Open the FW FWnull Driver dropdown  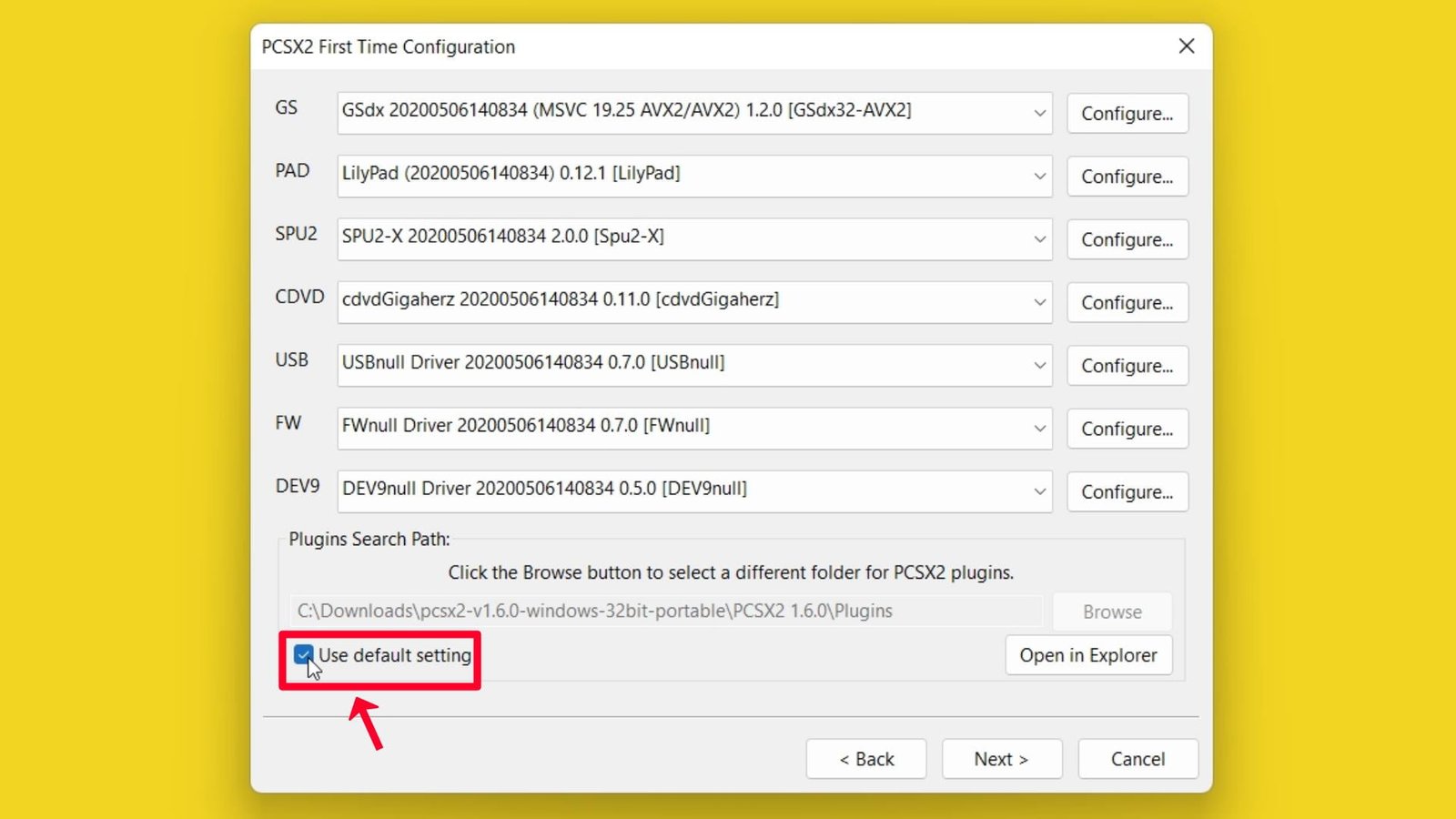pyautogui.click(x=694, y=428)
